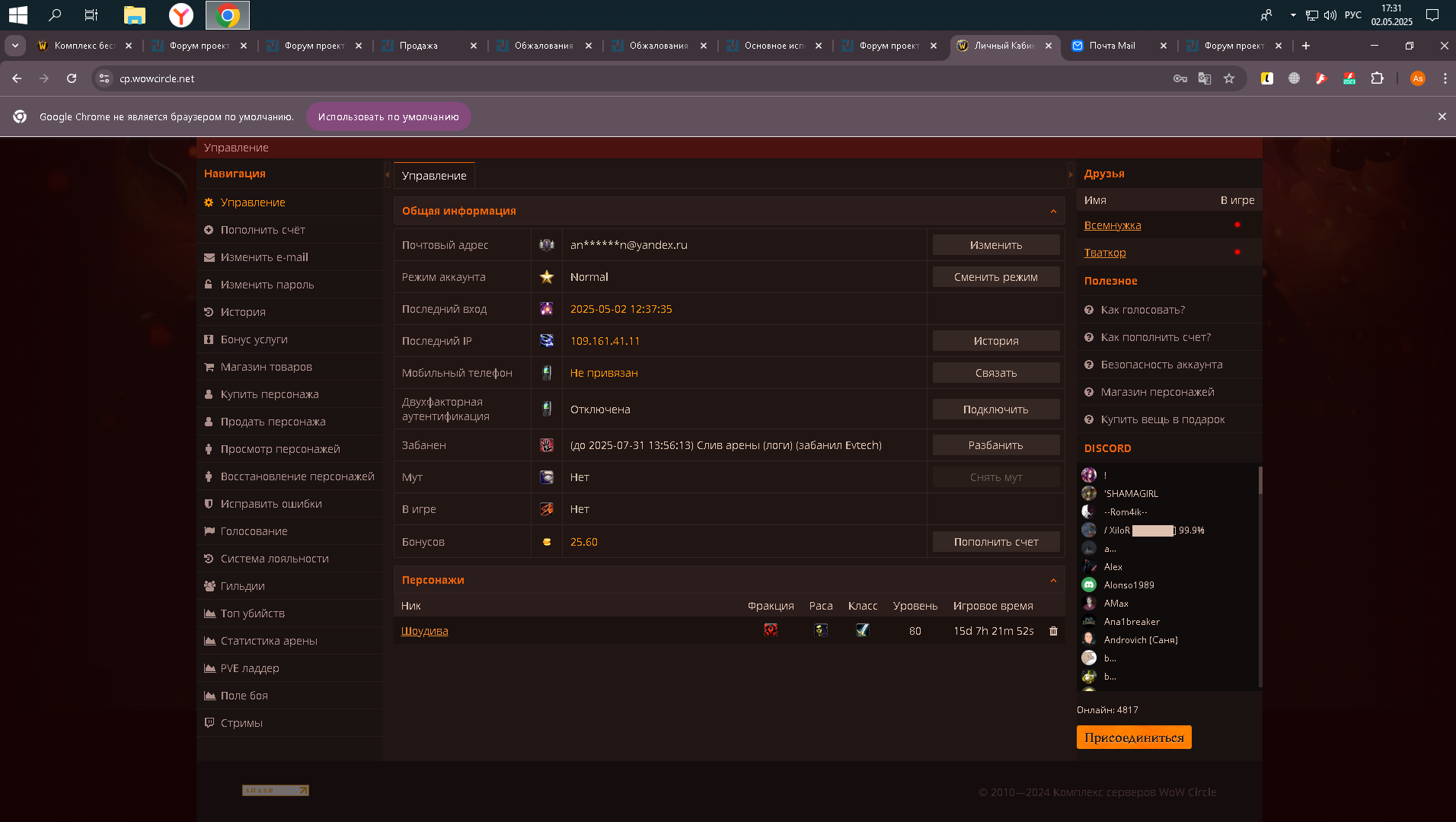Image resolution: width=1456 pixels, height=822 pixels.
Task: Collapse the Общая информация section
Action: [x=1053, y=212]
